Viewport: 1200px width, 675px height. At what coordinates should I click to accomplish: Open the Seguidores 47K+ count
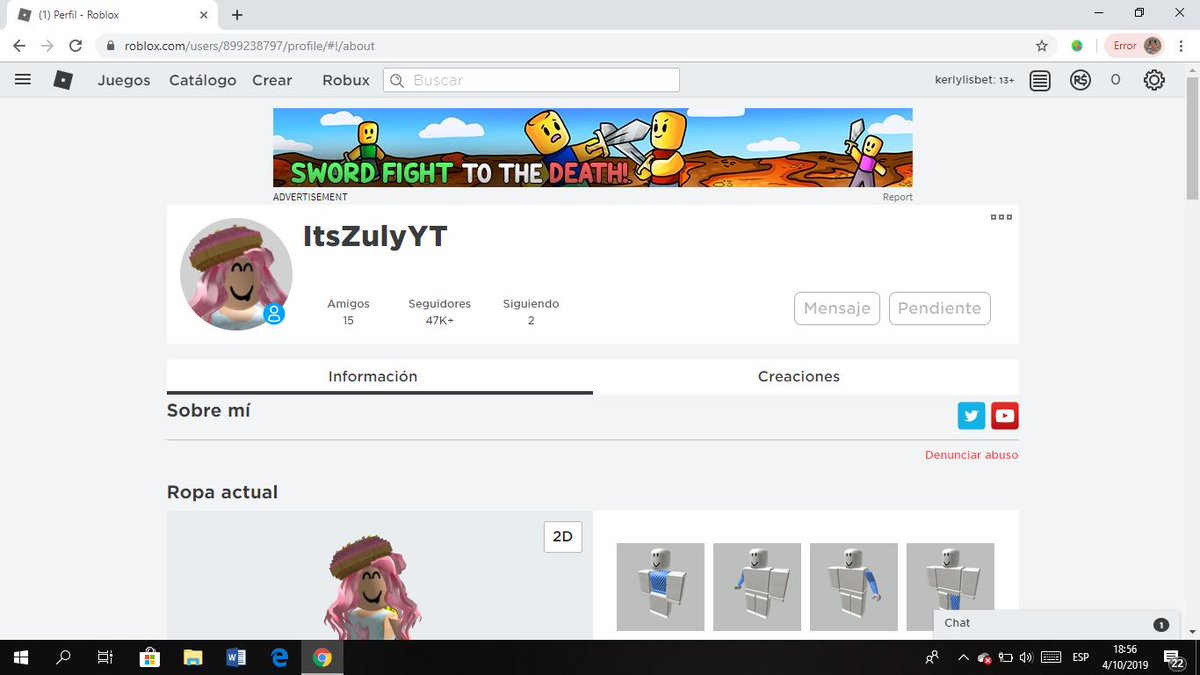pyautogui.click(x=439, y=311)
